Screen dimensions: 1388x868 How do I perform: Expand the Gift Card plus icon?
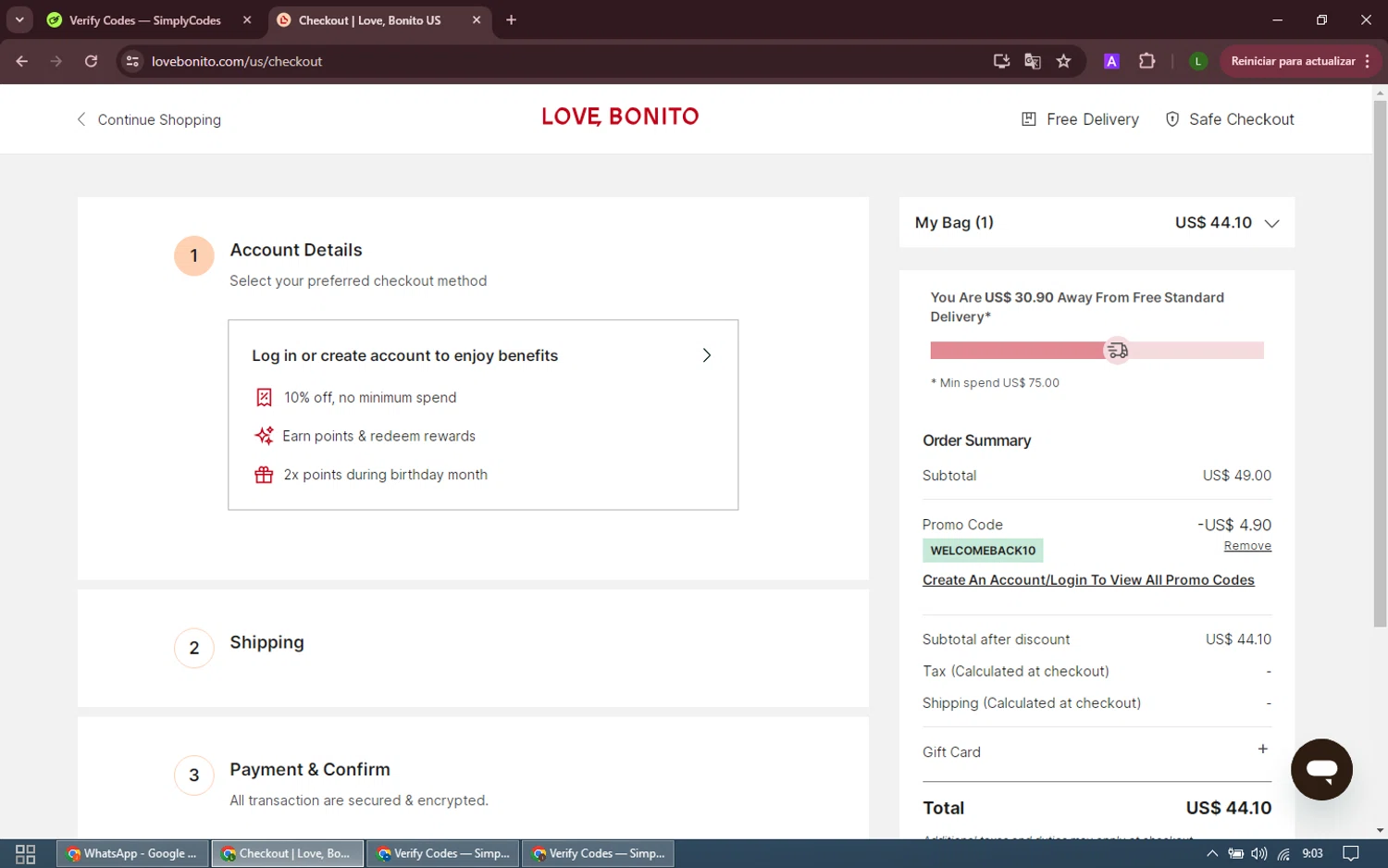coord(1262,749)
